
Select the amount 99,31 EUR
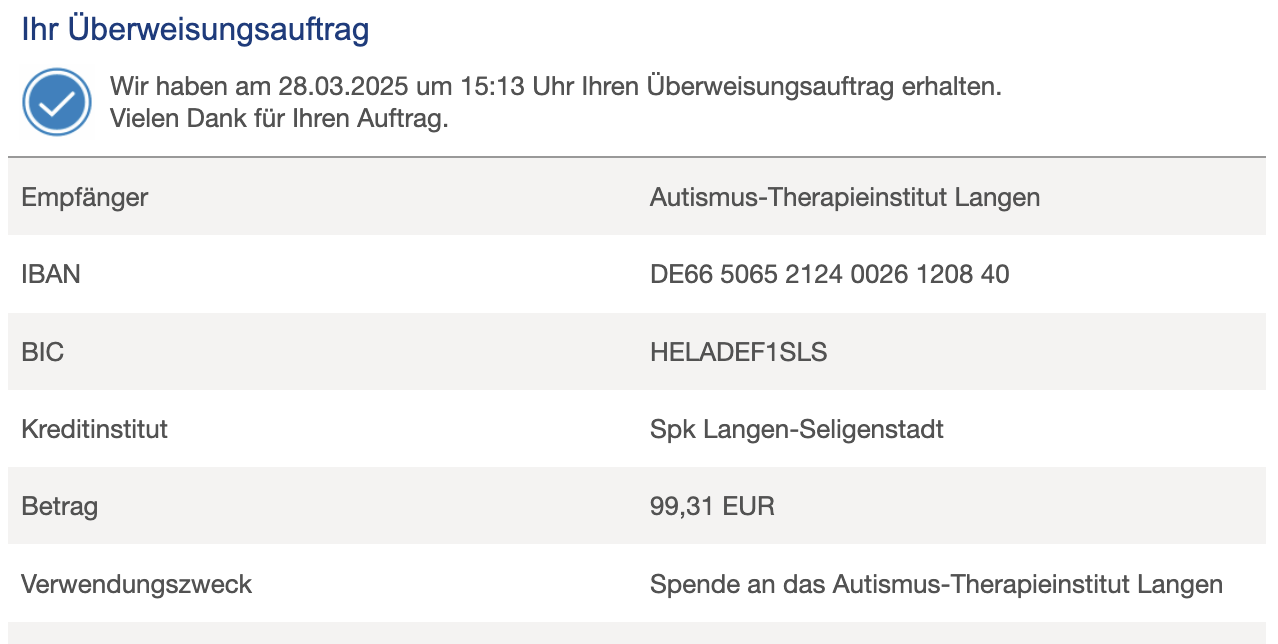click(712, 506)
